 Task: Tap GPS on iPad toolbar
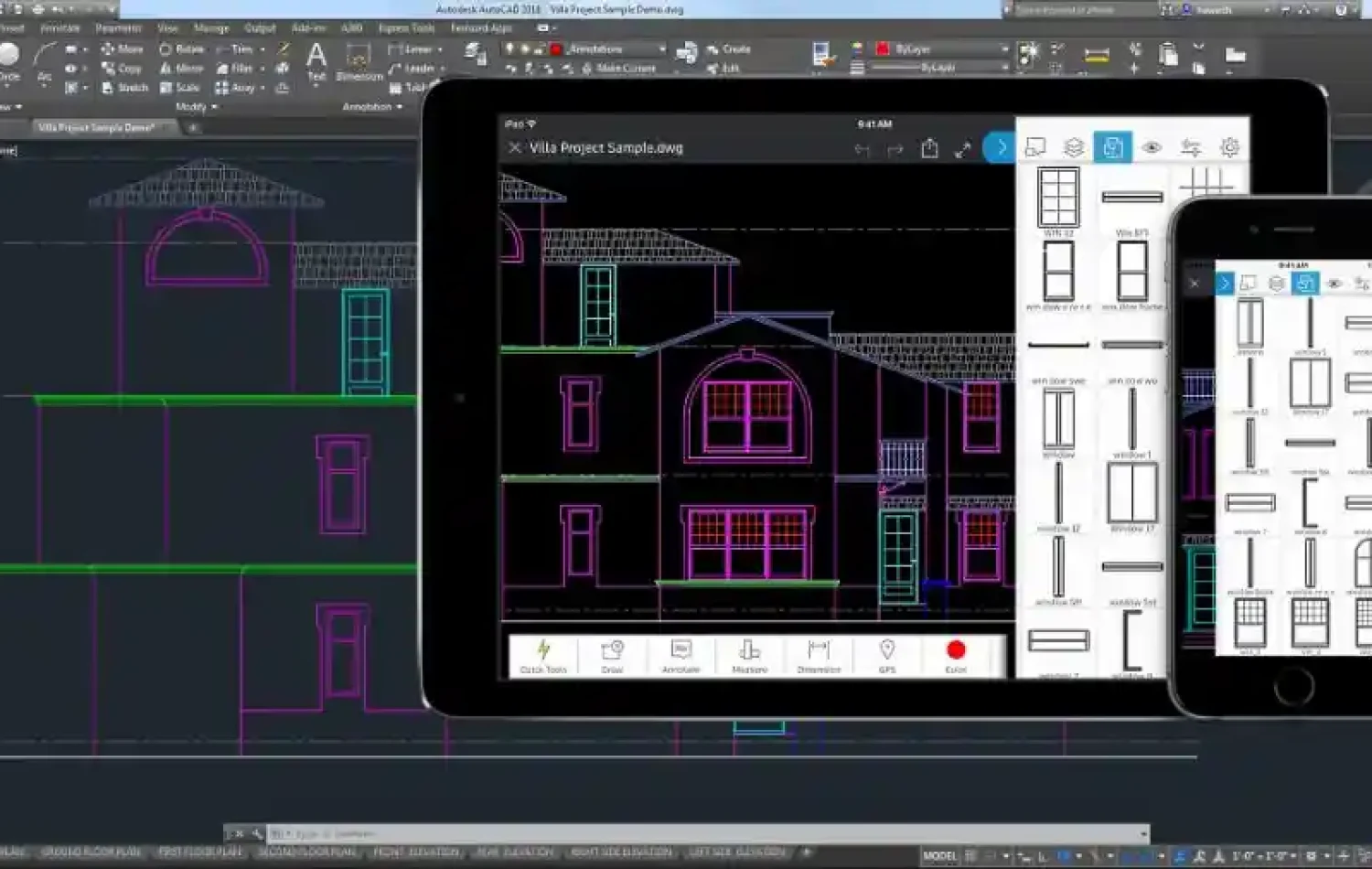tap(886, 657)
